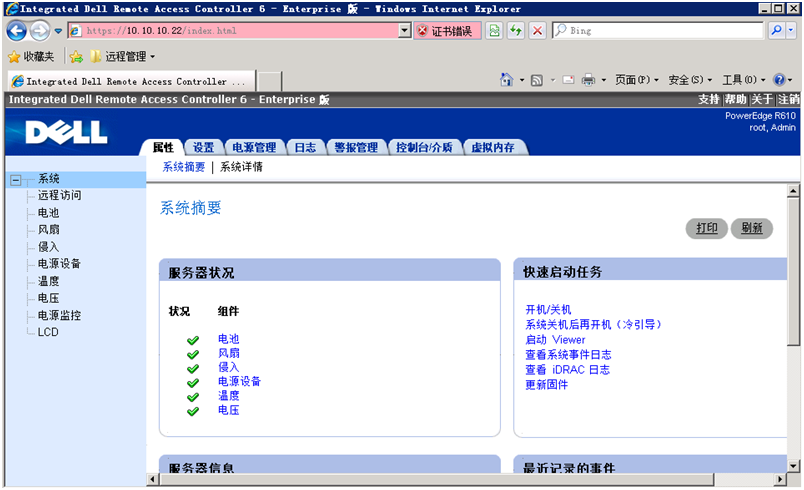Click the 打印 button

(x=707, y=228)
